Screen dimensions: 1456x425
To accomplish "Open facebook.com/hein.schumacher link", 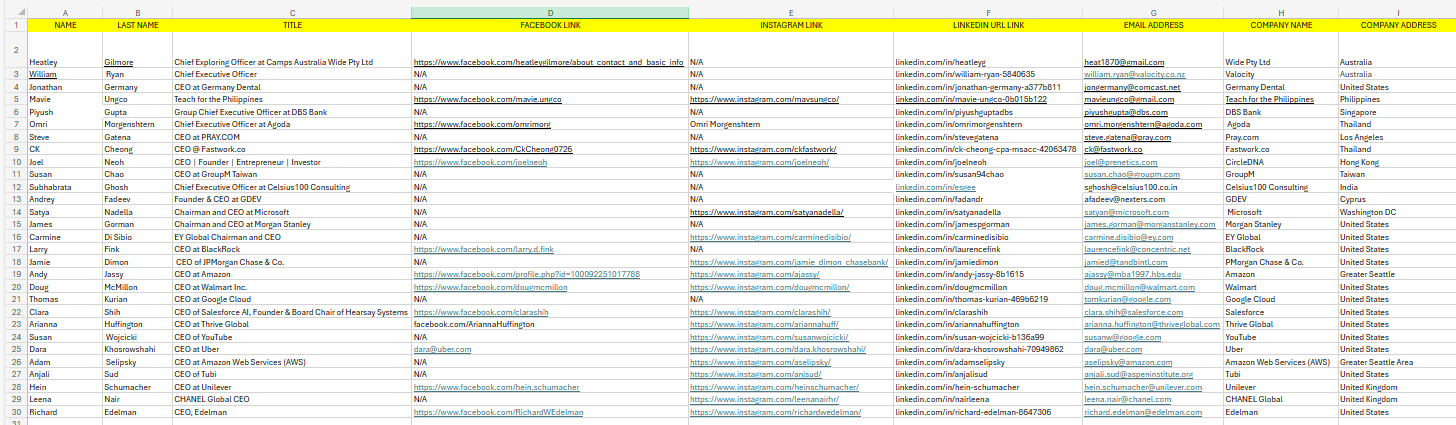I will pos(496,386).
